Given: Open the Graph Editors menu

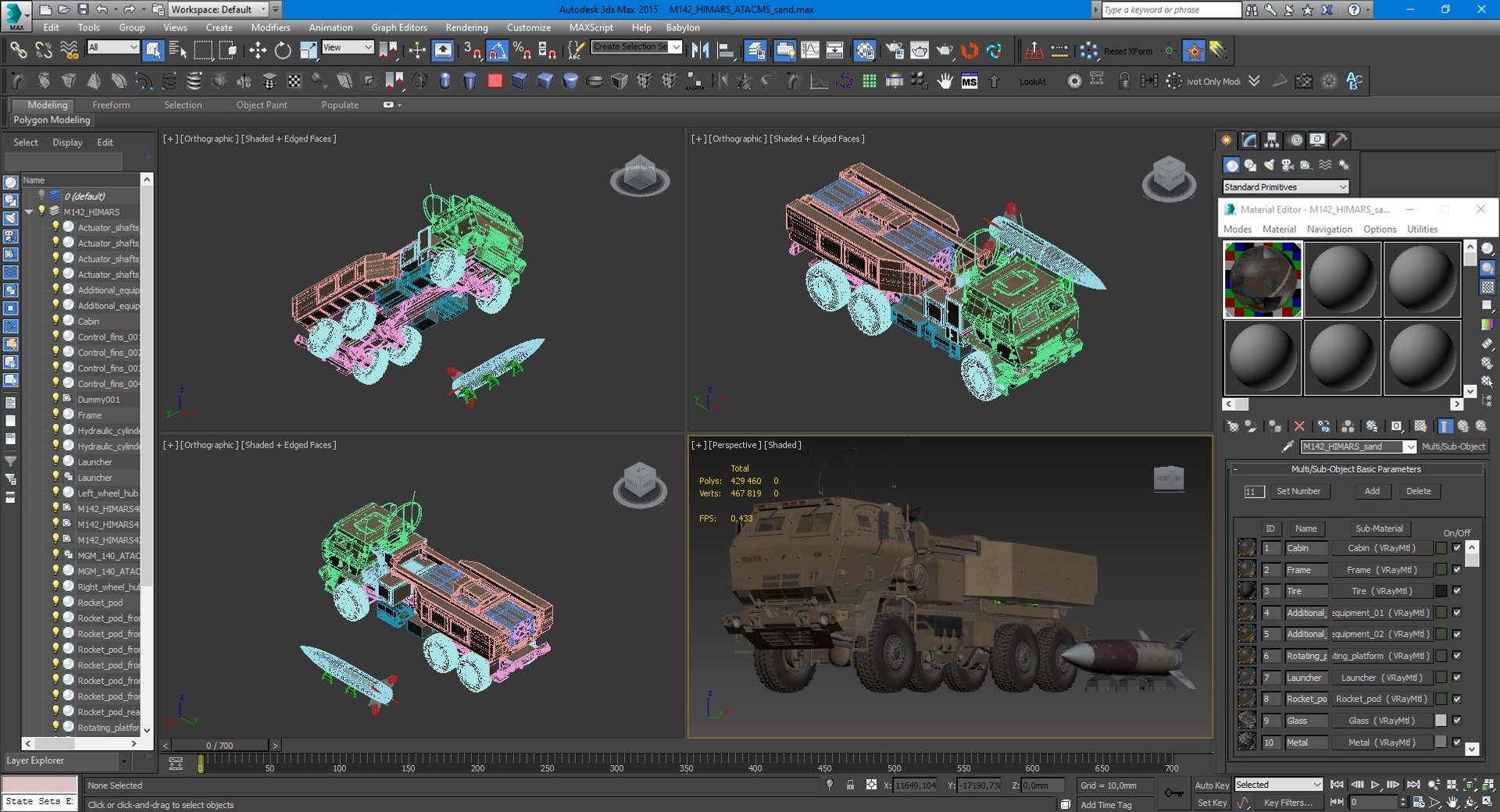Looking at the screenshot, I should click(x=399, y=27).
